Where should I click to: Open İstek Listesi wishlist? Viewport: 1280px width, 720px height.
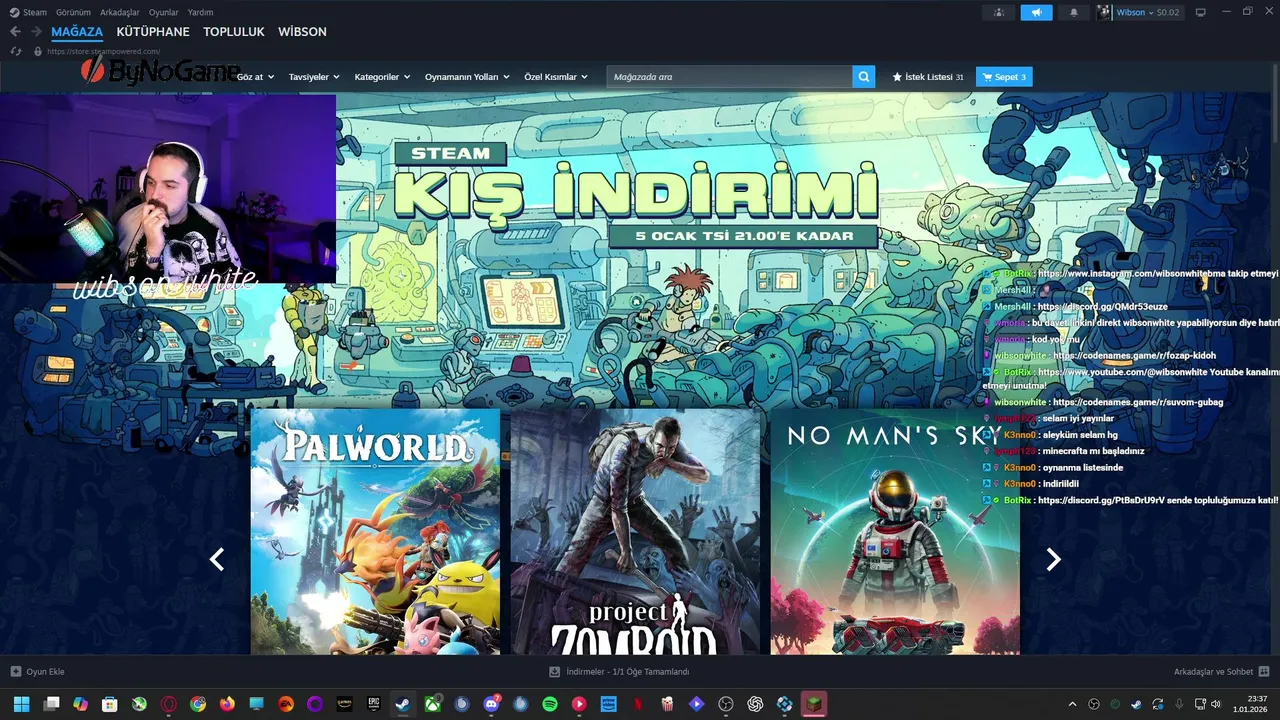928,77
